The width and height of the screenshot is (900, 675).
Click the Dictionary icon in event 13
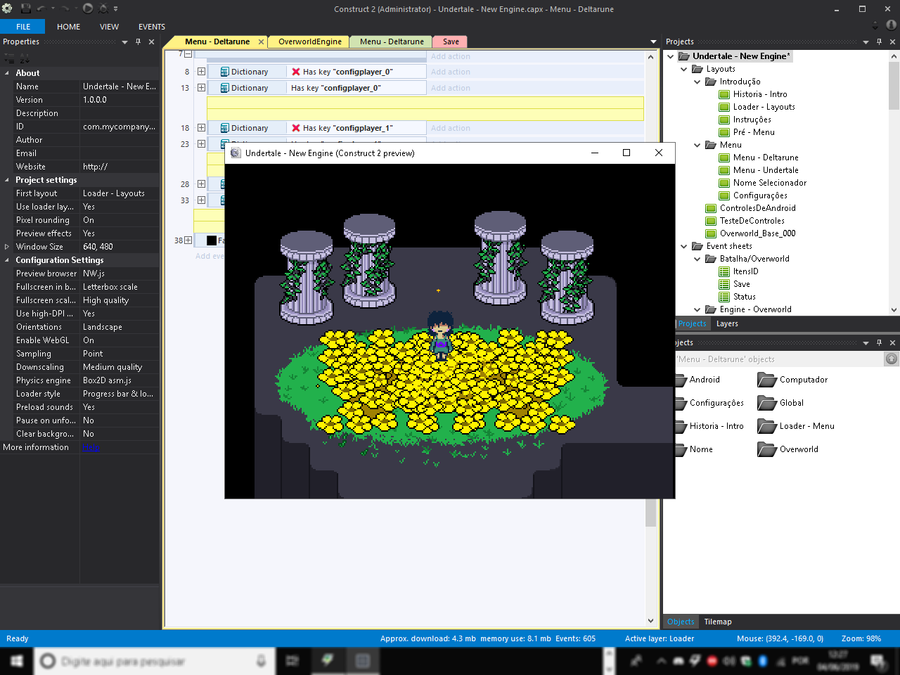225,88
